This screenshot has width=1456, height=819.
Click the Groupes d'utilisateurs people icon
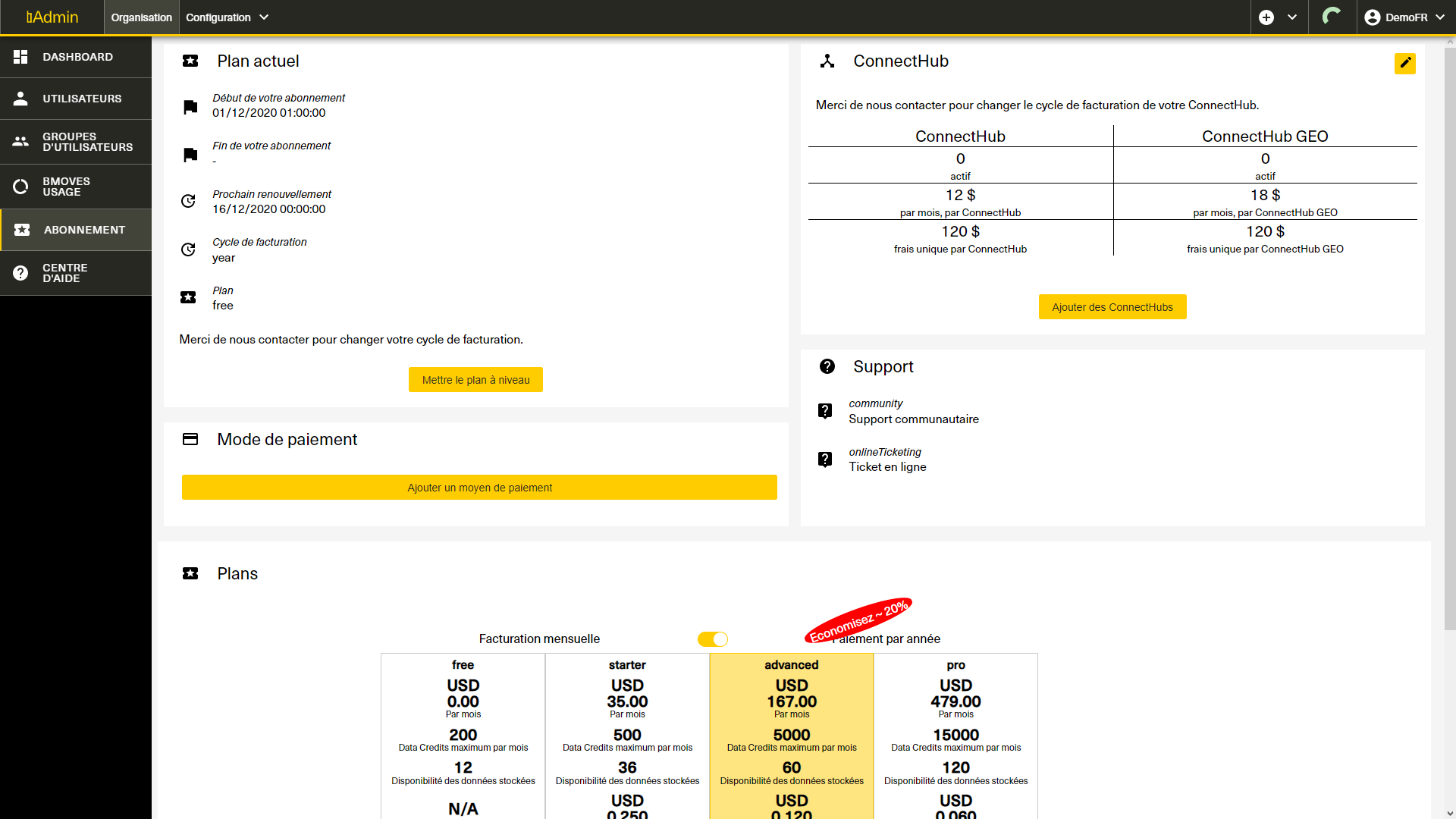[20, 142]
